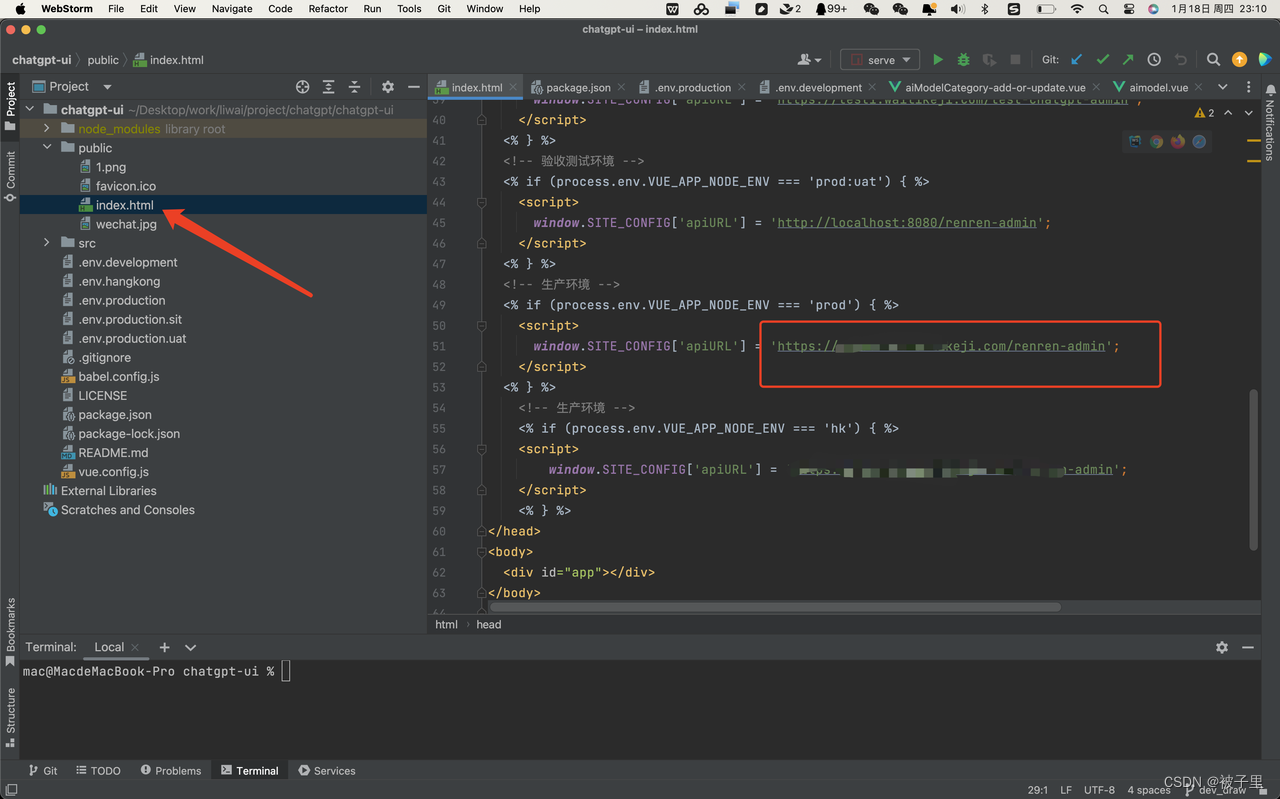The width and height of the screenshot is (1280, 799).
Task: Open macOS Spotlight search in menu bar
Action: pos(1103,8)
